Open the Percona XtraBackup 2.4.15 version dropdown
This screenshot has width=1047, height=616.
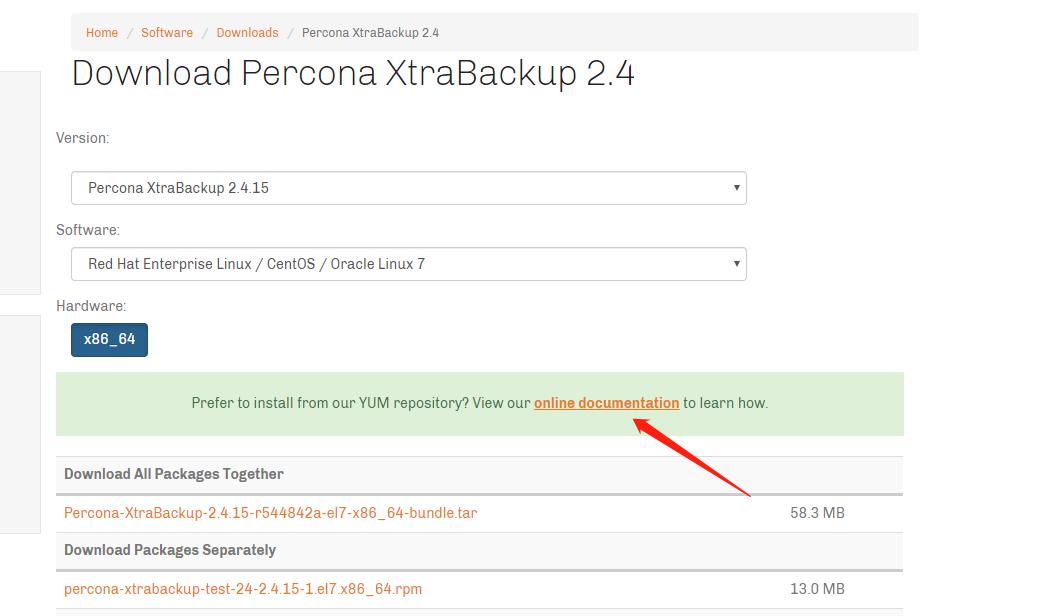(x=408, y=188)
